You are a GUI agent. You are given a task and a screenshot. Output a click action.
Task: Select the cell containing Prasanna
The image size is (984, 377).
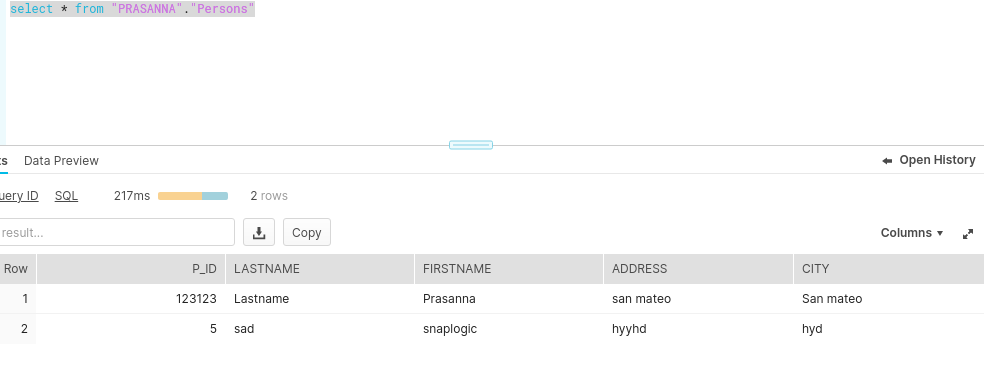(509, 299)
